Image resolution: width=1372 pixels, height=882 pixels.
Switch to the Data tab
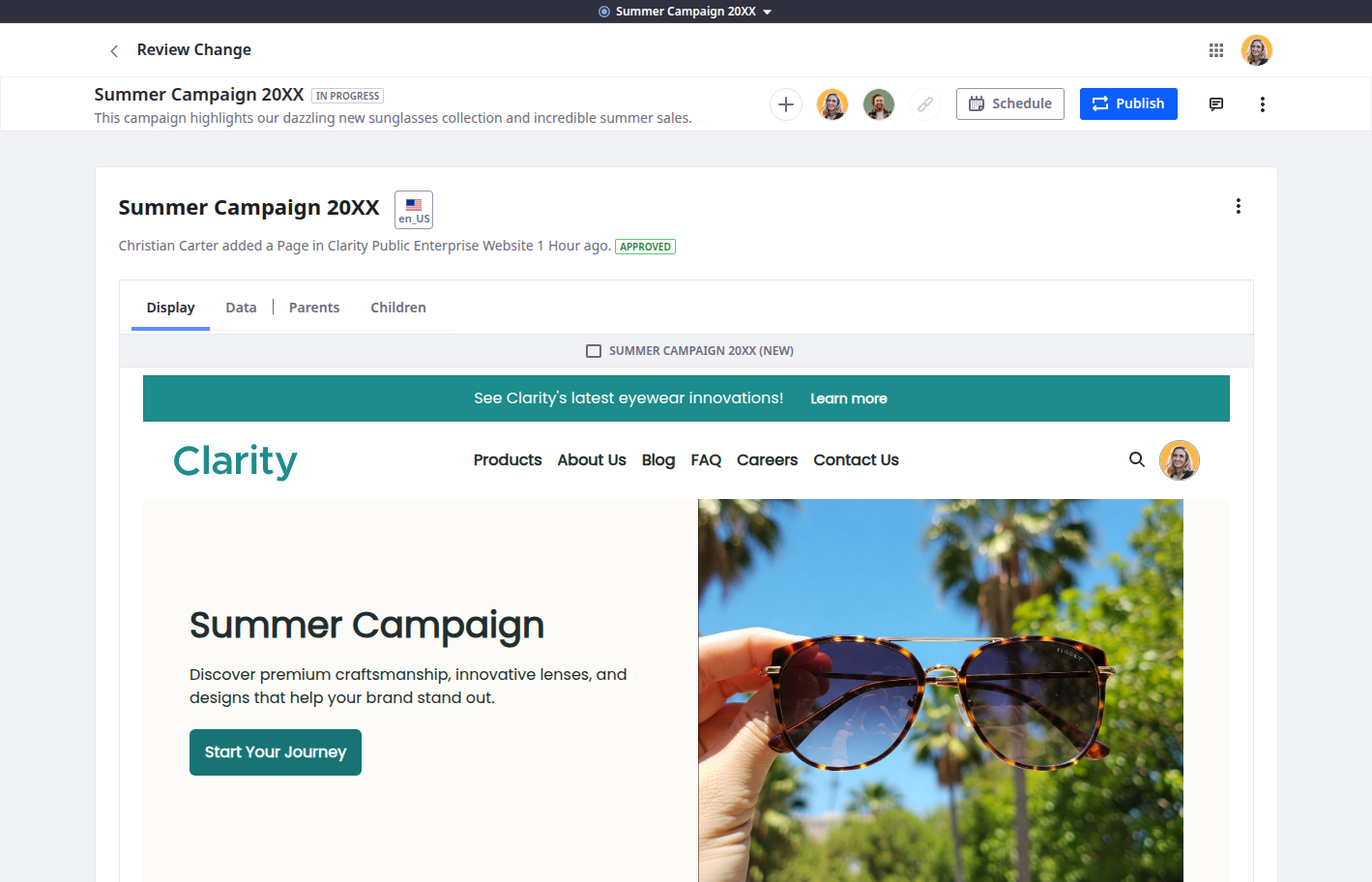pyautogui.click(x=241, y=308)
